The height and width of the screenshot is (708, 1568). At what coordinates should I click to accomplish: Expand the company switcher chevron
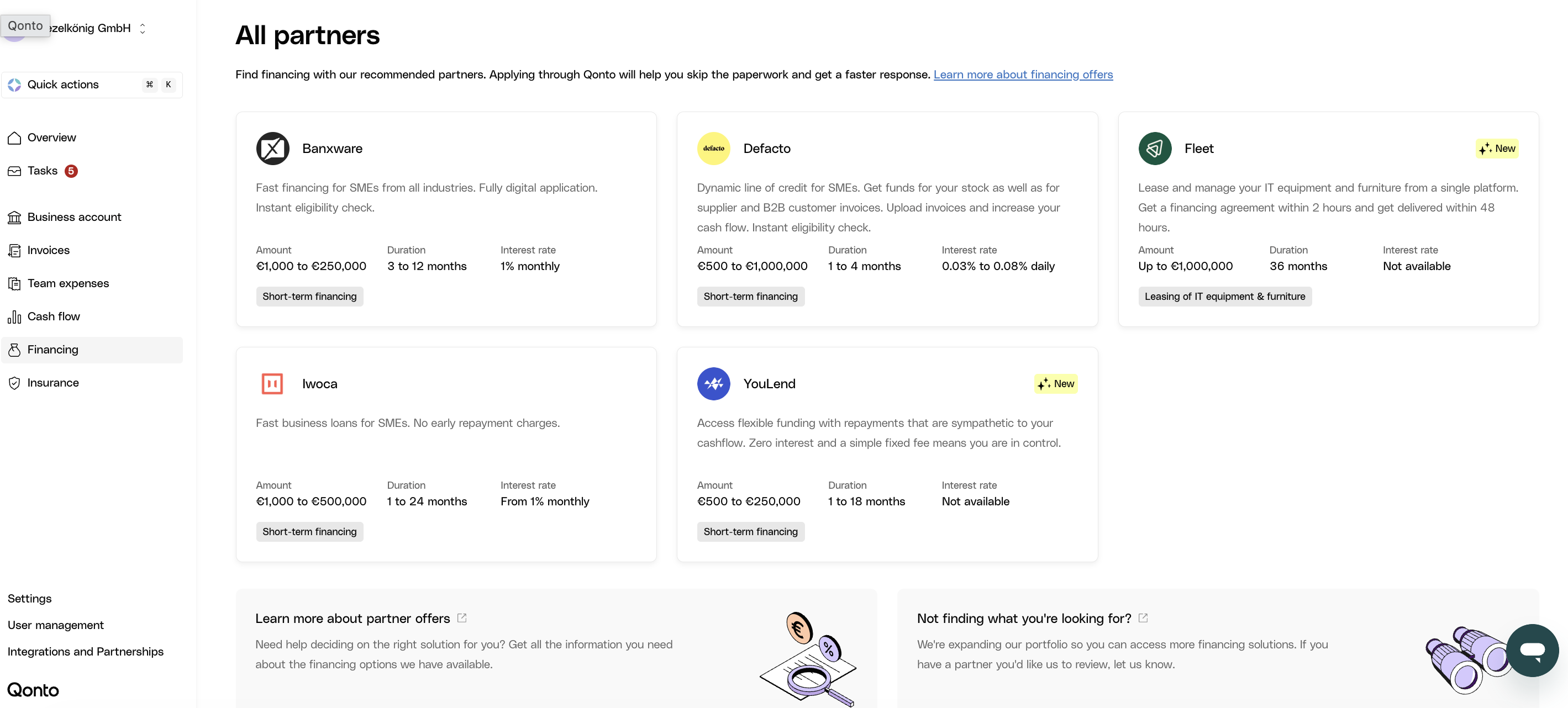[143, 29]
